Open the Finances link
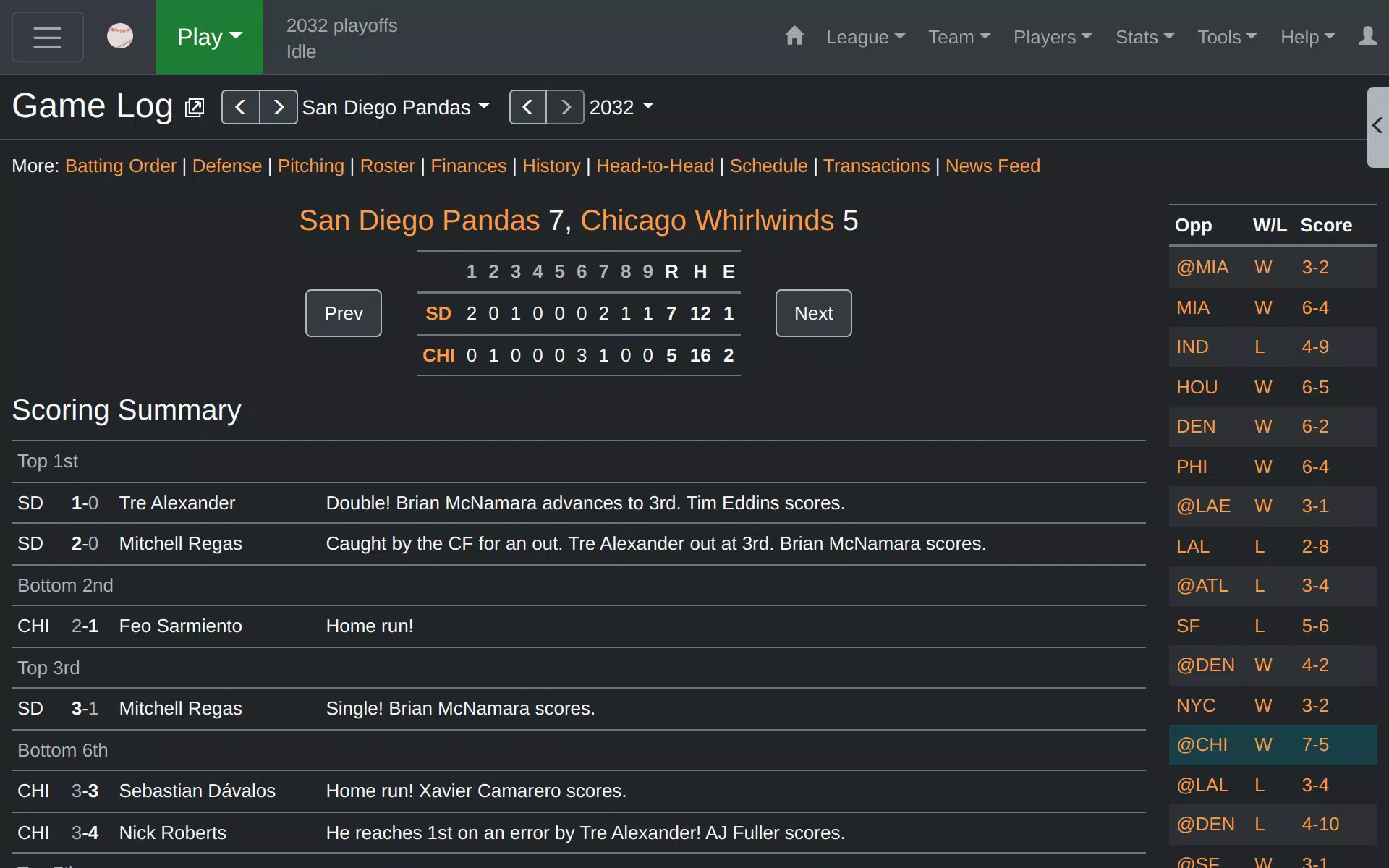Viewport: 1389px width, 868px height. pyautogui.click(x=469, y=166)
